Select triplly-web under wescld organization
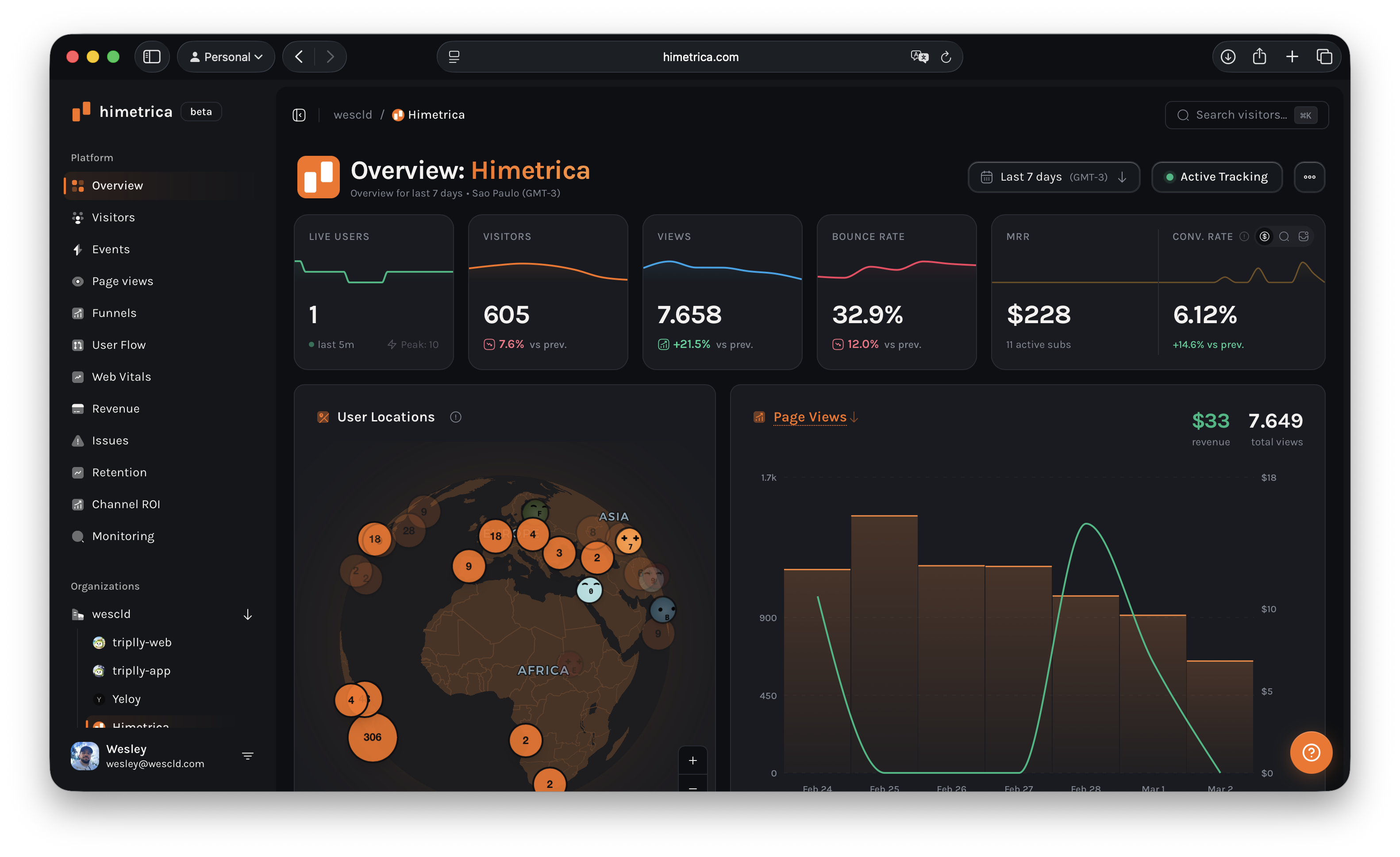 (x=142, y=642)
